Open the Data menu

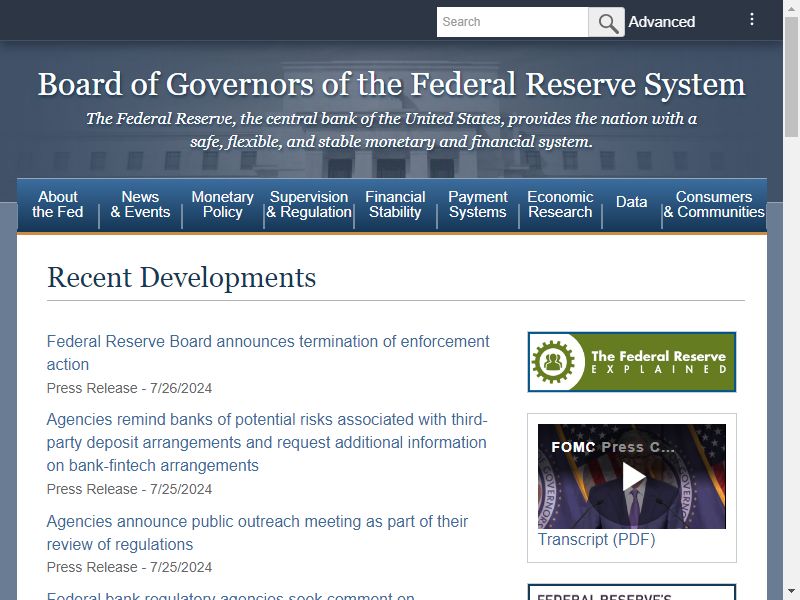(632, 203)
